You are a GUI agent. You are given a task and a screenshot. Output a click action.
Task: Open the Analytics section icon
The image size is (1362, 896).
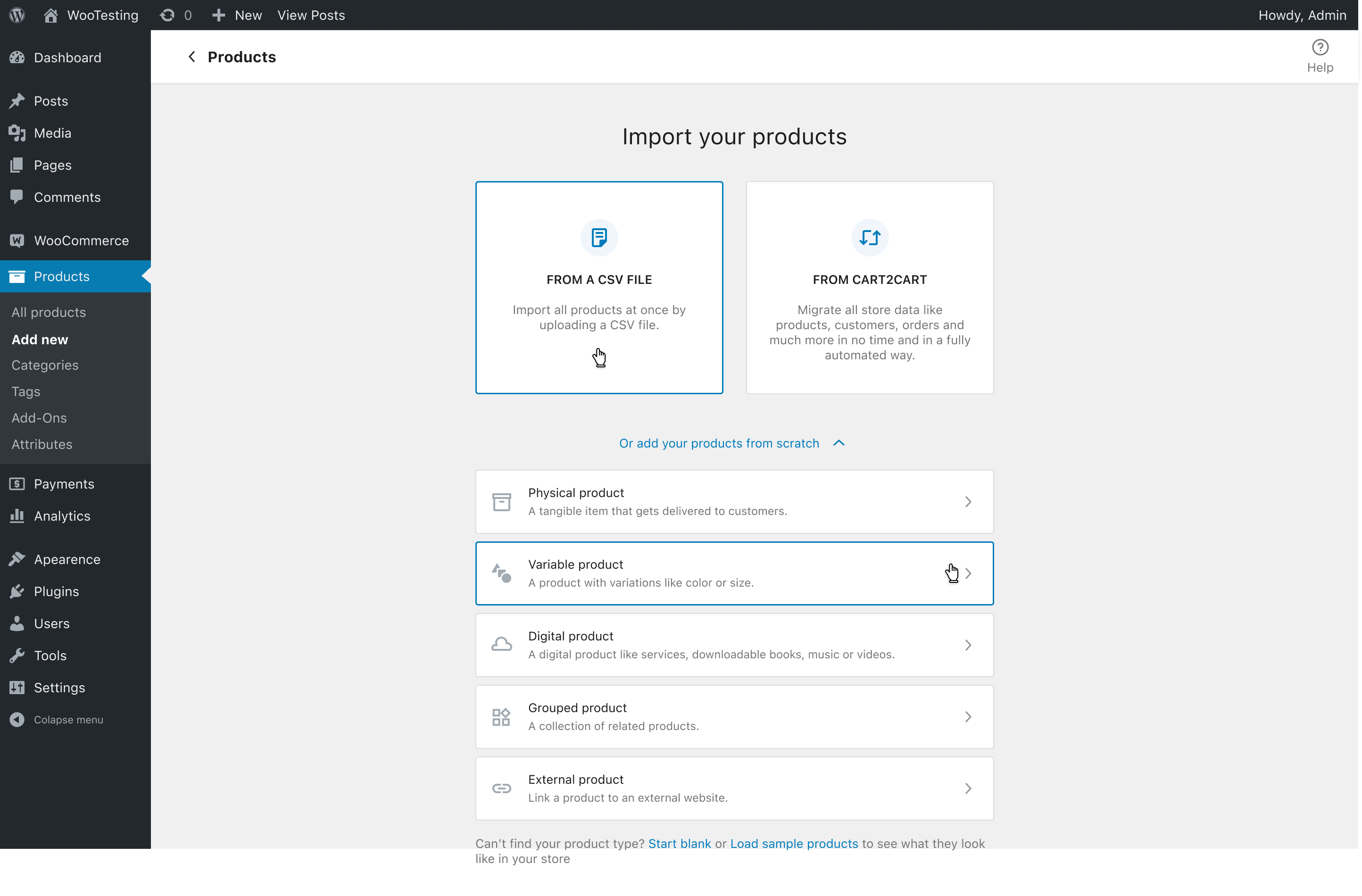click(x=17, y=515)
